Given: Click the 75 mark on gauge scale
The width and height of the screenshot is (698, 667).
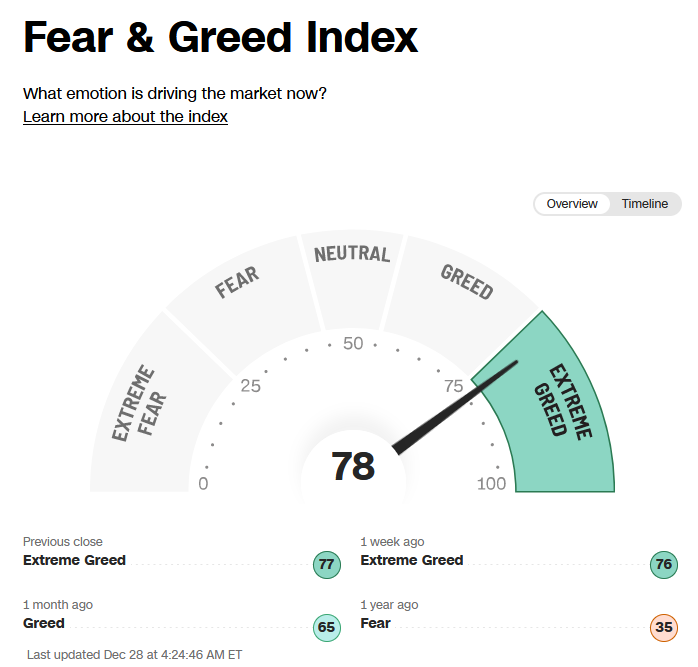Looking at the screenshot, I should [454, 386].
